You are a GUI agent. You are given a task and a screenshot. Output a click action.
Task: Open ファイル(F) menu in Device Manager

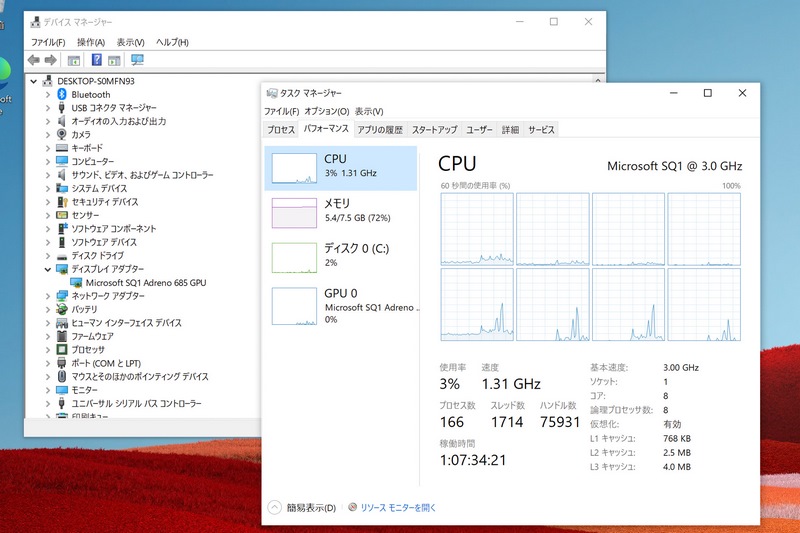tap(48, 42)
